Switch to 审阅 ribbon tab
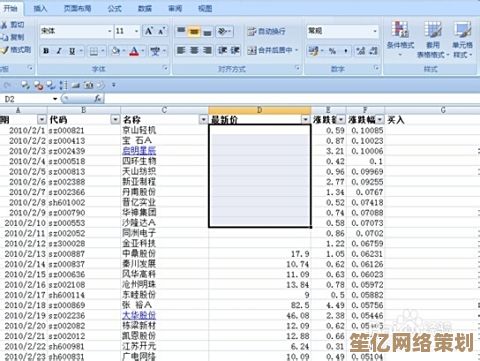Viewport: 480px width, 361px height. 175,9
